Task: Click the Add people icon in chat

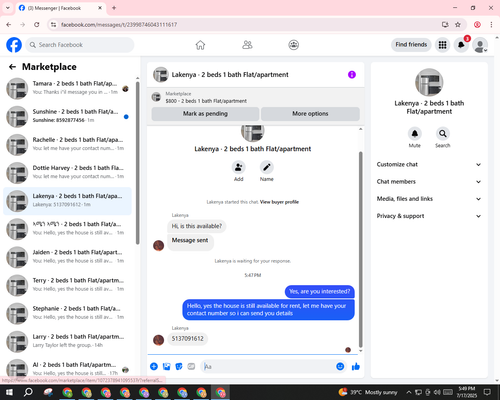Action: tap(239, 167)
